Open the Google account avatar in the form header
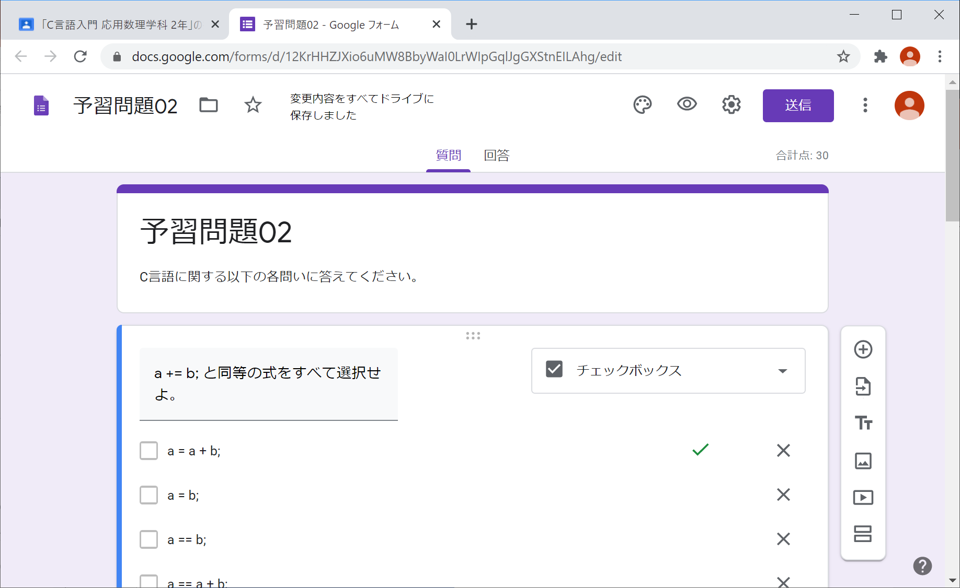This screenshot has width=960, height=588. tap(909, 105)
